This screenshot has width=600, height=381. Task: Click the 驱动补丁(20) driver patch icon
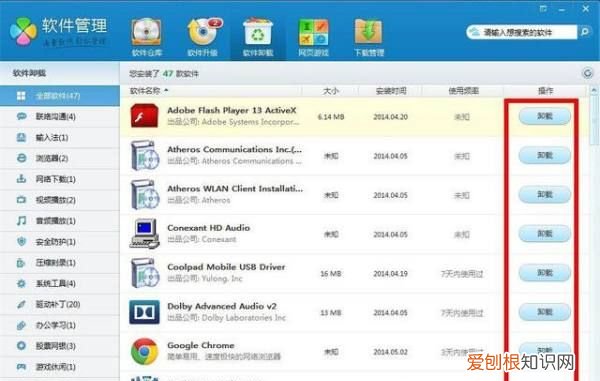point(21,304)
